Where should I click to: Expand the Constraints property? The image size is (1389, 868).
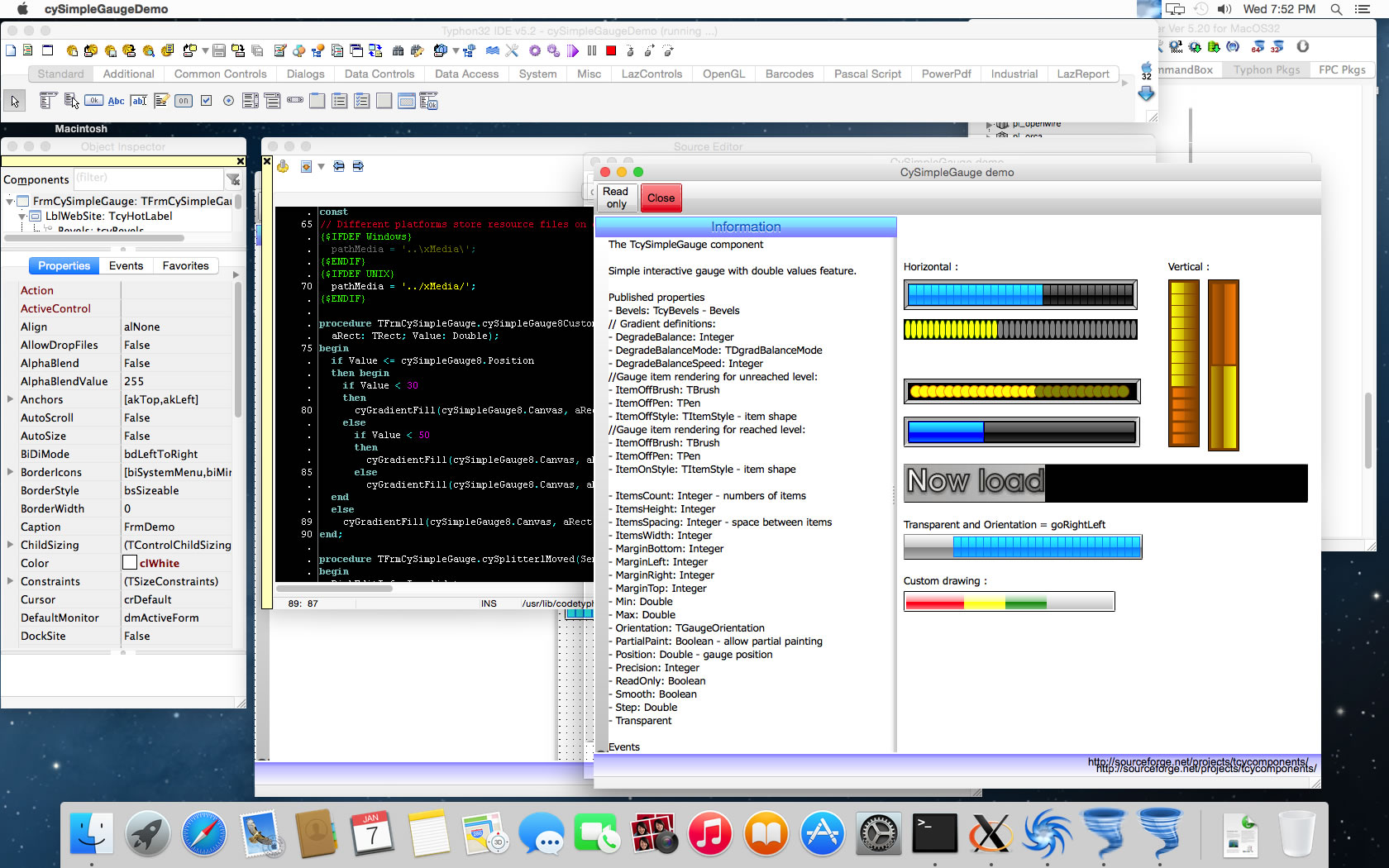click(10, 581)
